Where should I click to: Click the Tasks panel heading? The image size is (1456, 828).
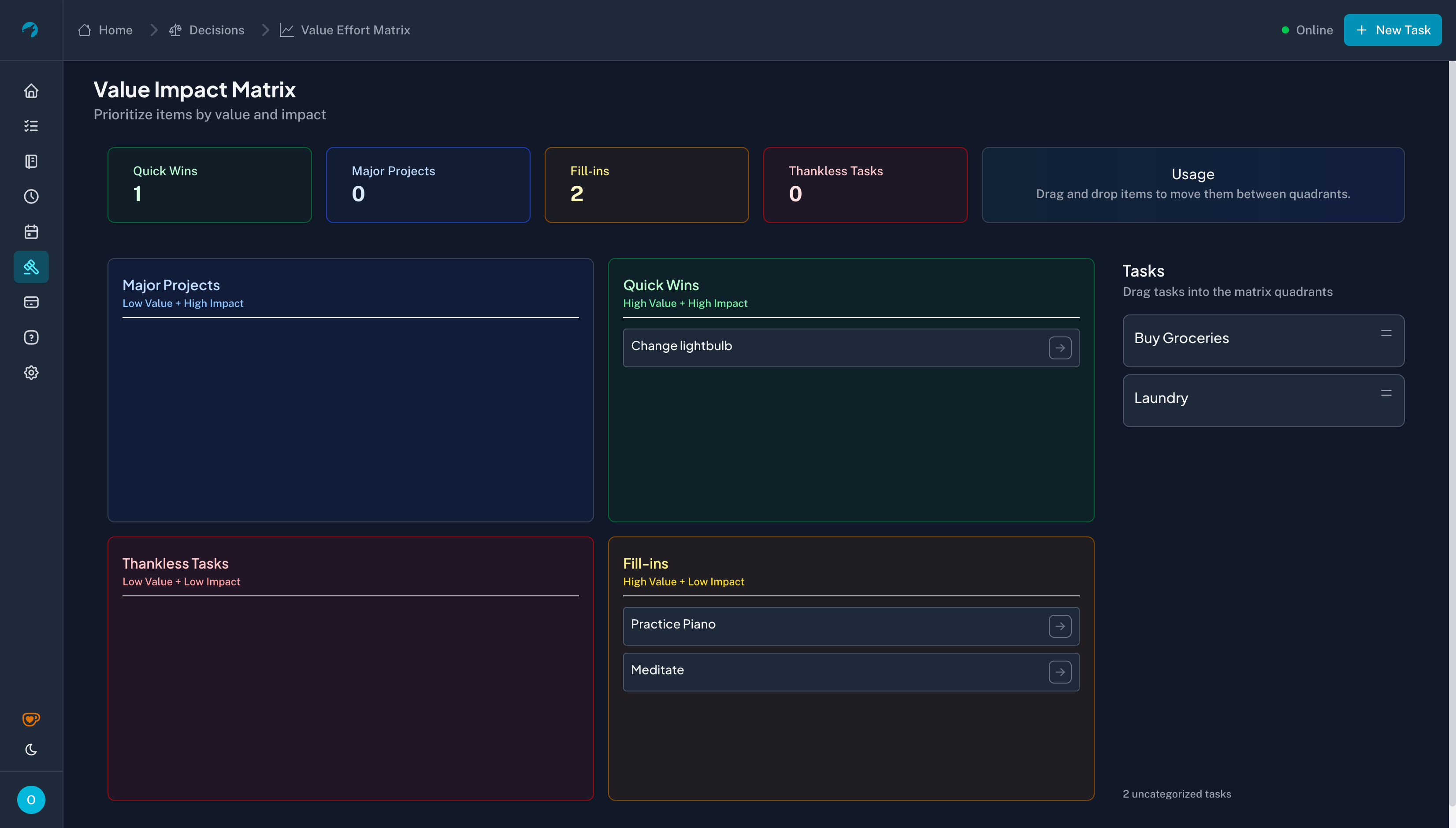point(1143,271)
